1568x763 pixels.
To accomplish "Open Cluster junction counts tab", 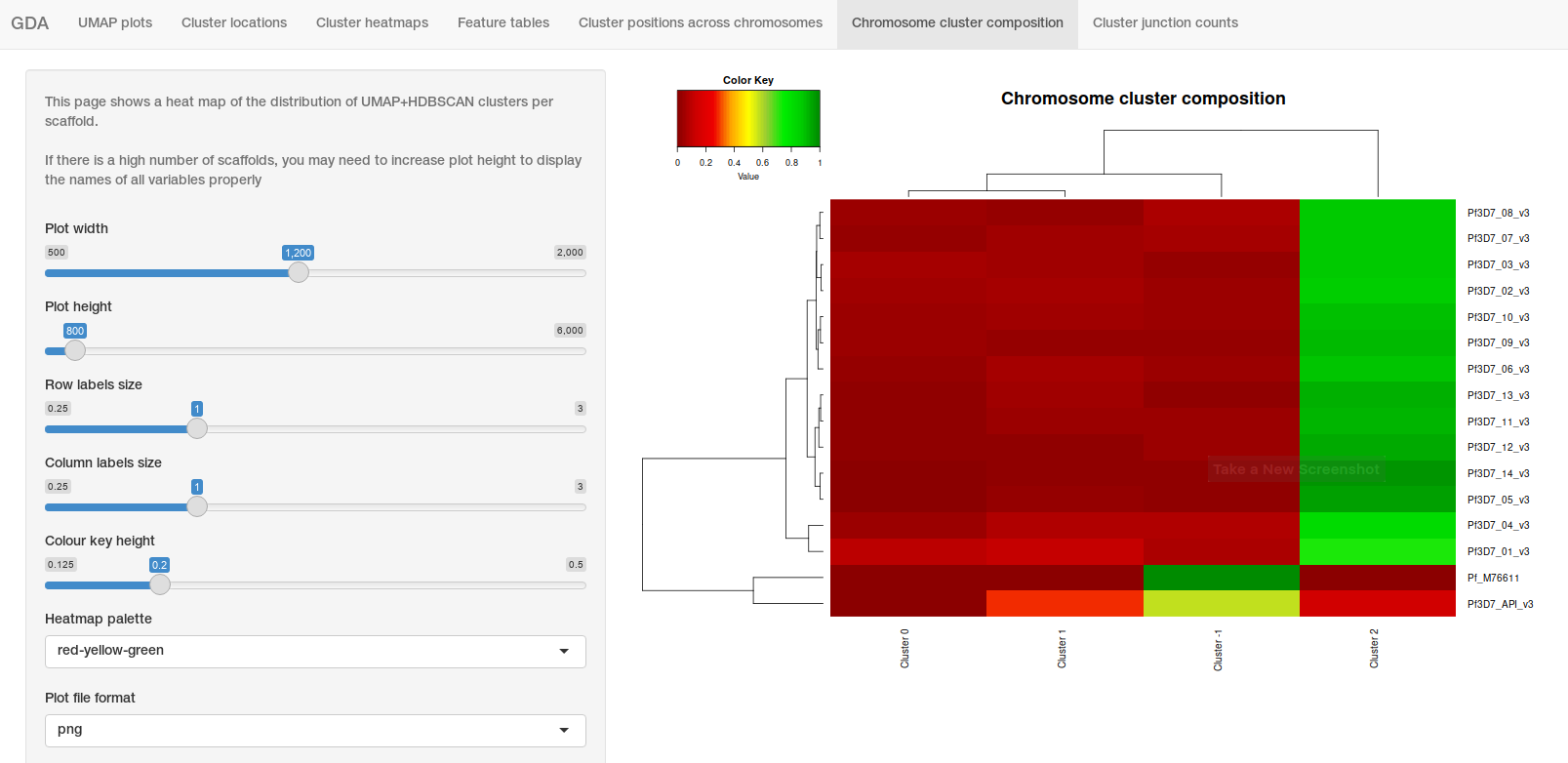I will (x=1165, y=22).
